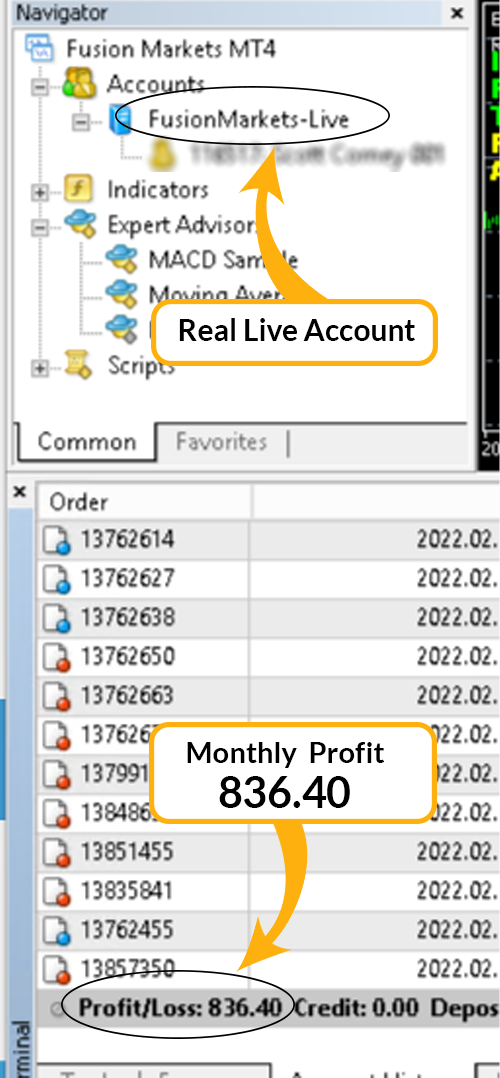500x1078 pixels.
Task: Click order 13762650 sell icon
Action: tap(58, 658)
